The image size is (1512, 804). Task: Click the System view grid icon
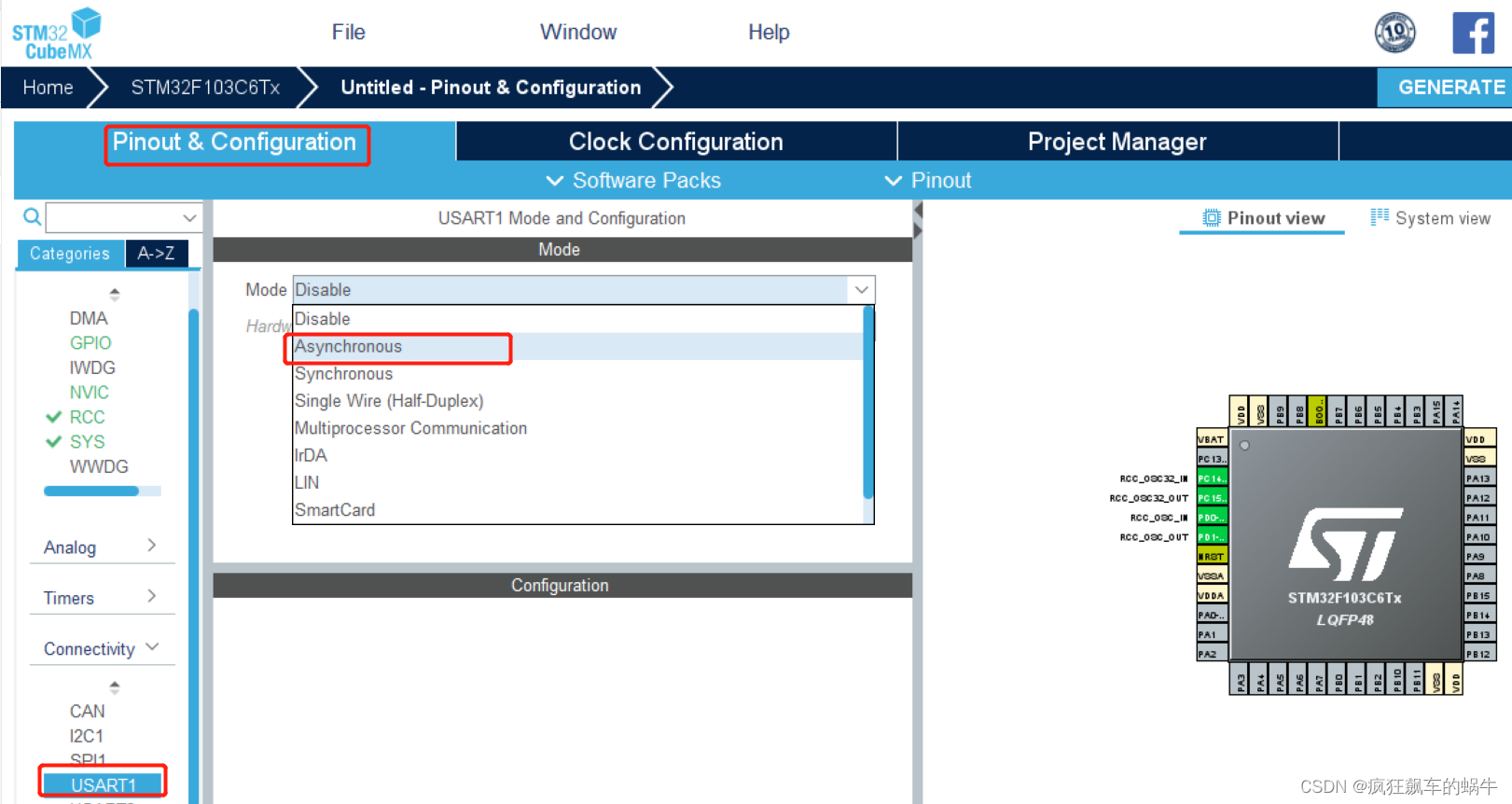pos(1380,217)
